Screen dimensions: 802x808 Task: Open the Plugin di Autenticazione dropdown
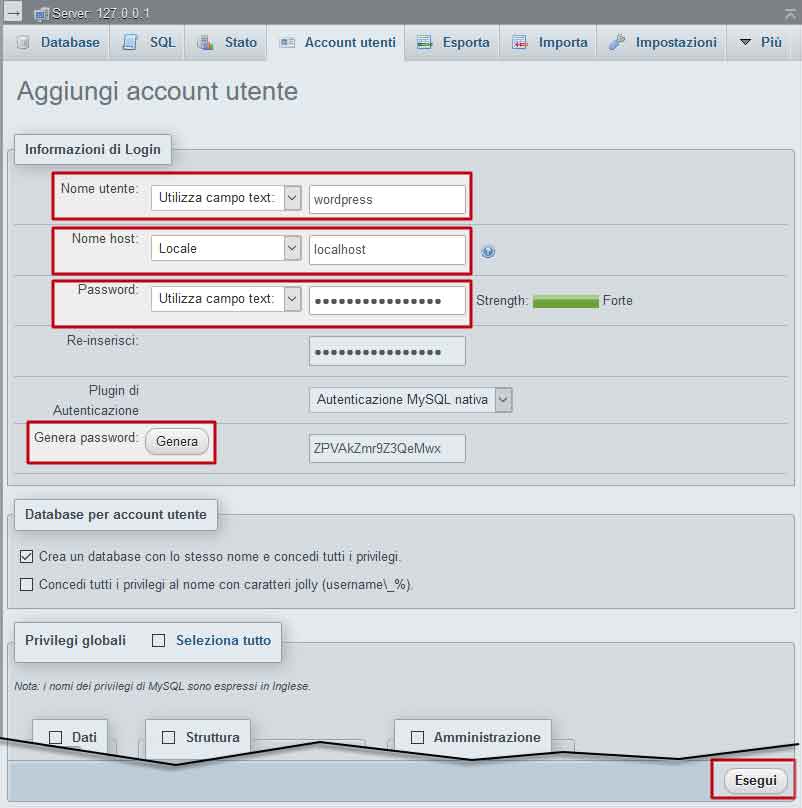pyautogui.click(x=410, y=400)
